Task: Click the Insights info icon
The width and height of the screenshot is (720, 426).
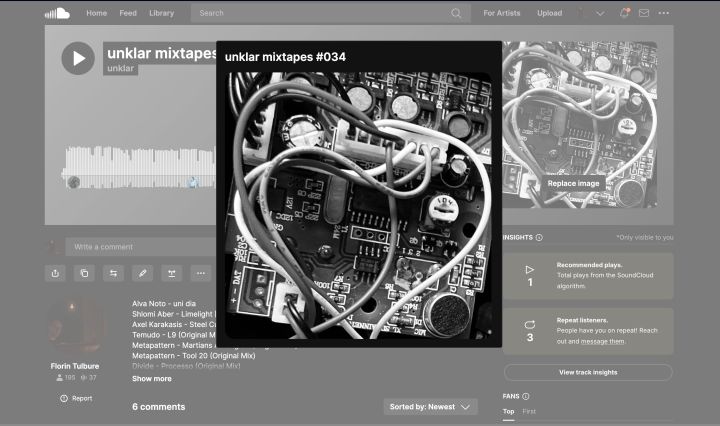Action: click(x=539, y=238)
